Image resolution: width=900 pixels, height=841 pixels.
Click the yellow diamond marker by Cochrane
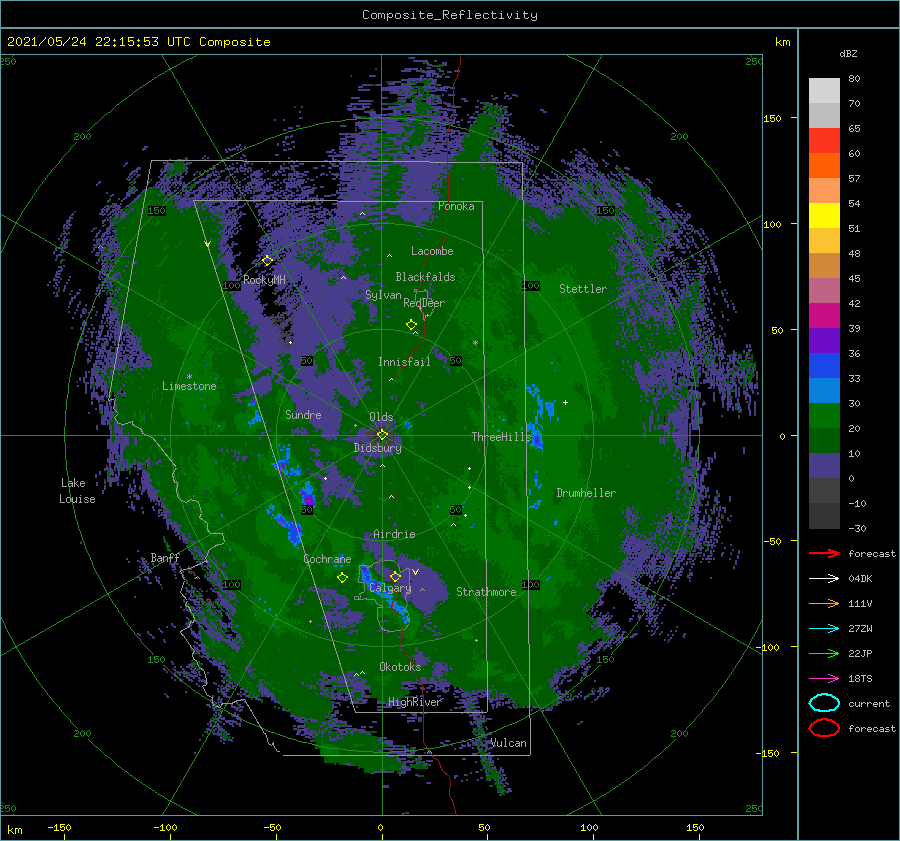[342, 578]
